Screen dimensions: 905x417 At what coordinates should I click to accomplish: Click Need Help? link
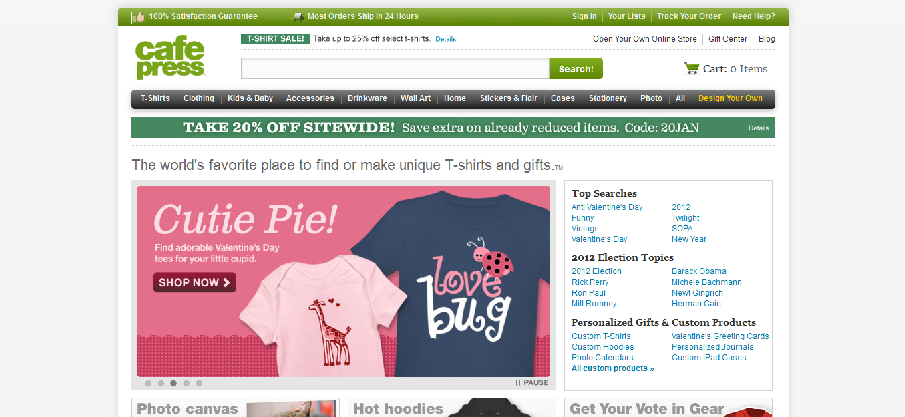[754, 16]
